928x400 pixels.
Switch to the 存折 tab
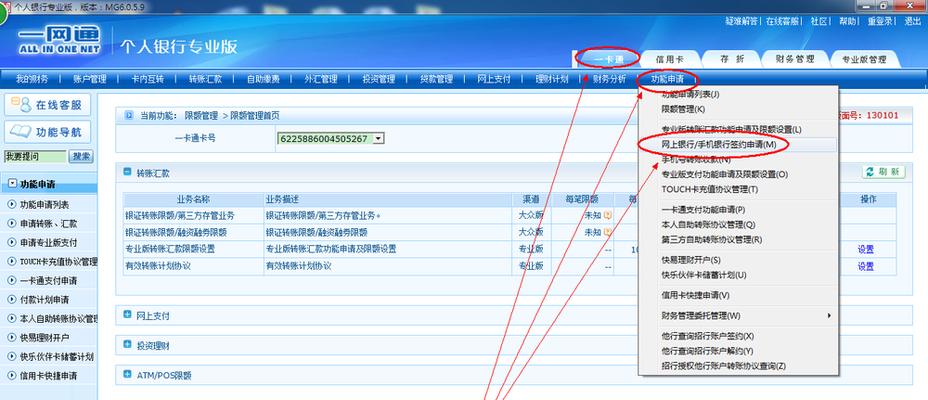click(x=732, y=59)
